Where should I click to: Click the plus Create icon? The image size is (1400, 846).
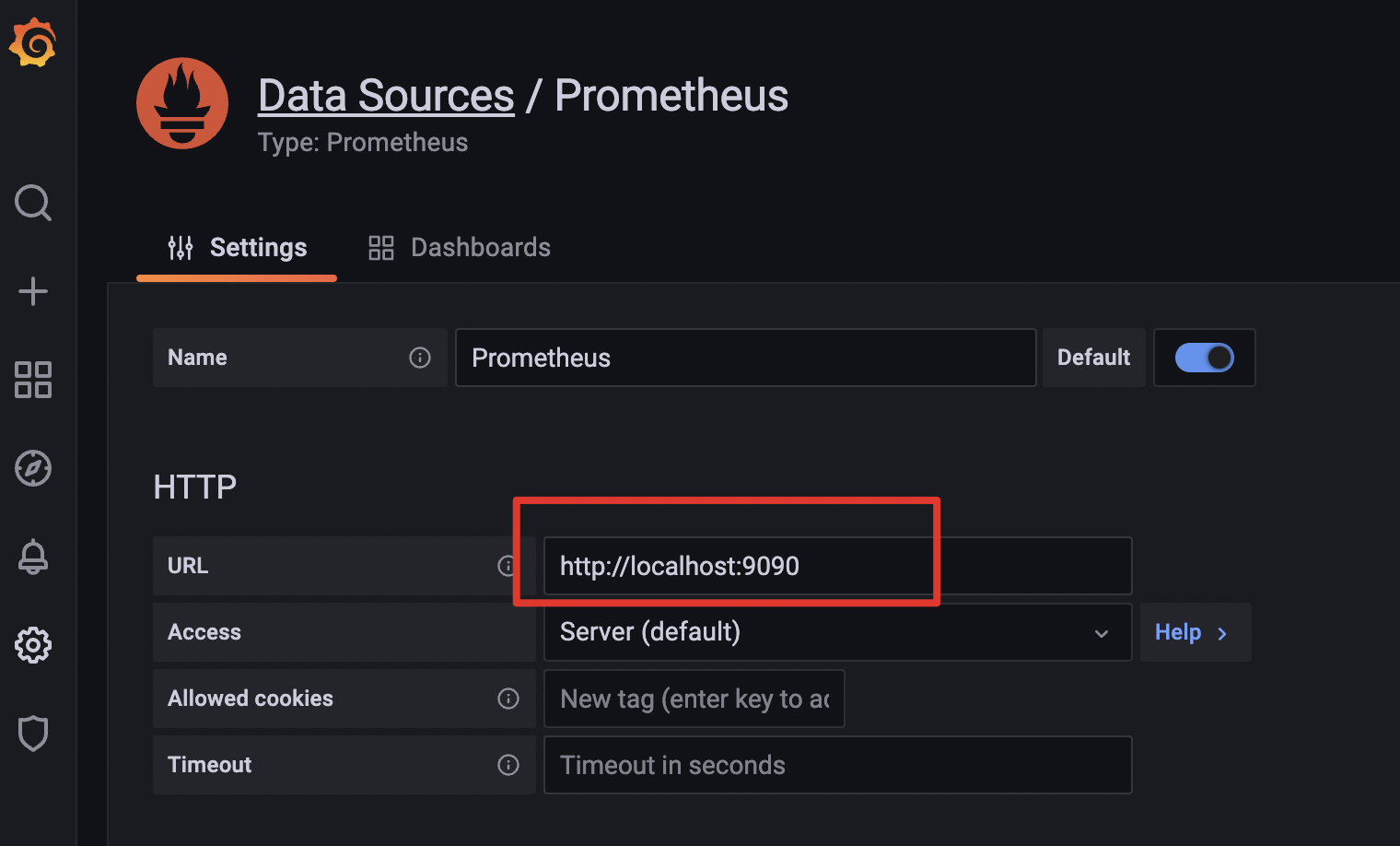click(x=33, y=291)
